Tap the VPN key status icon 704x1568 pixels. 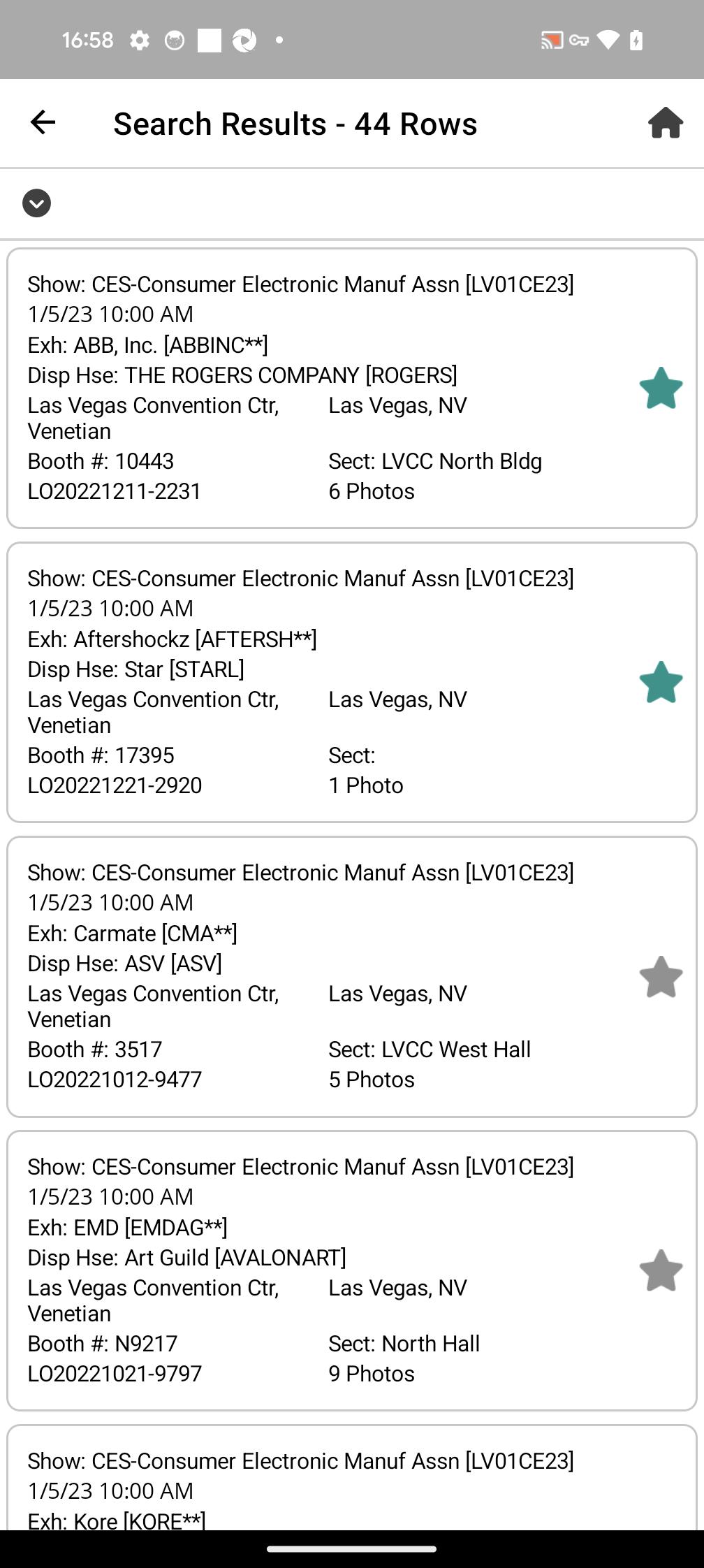[579, 41]
